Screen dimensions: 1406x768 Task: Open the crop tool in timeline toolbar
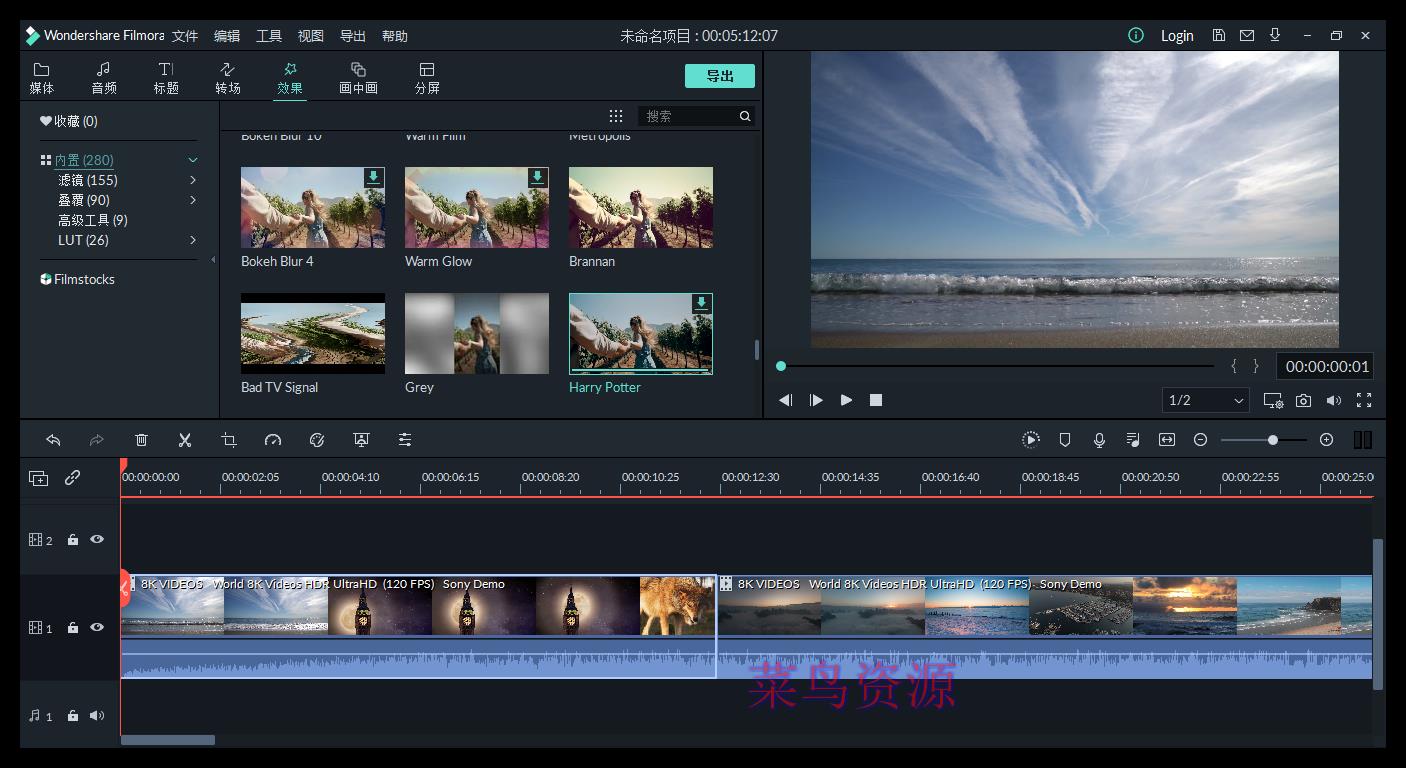[229, 439]
